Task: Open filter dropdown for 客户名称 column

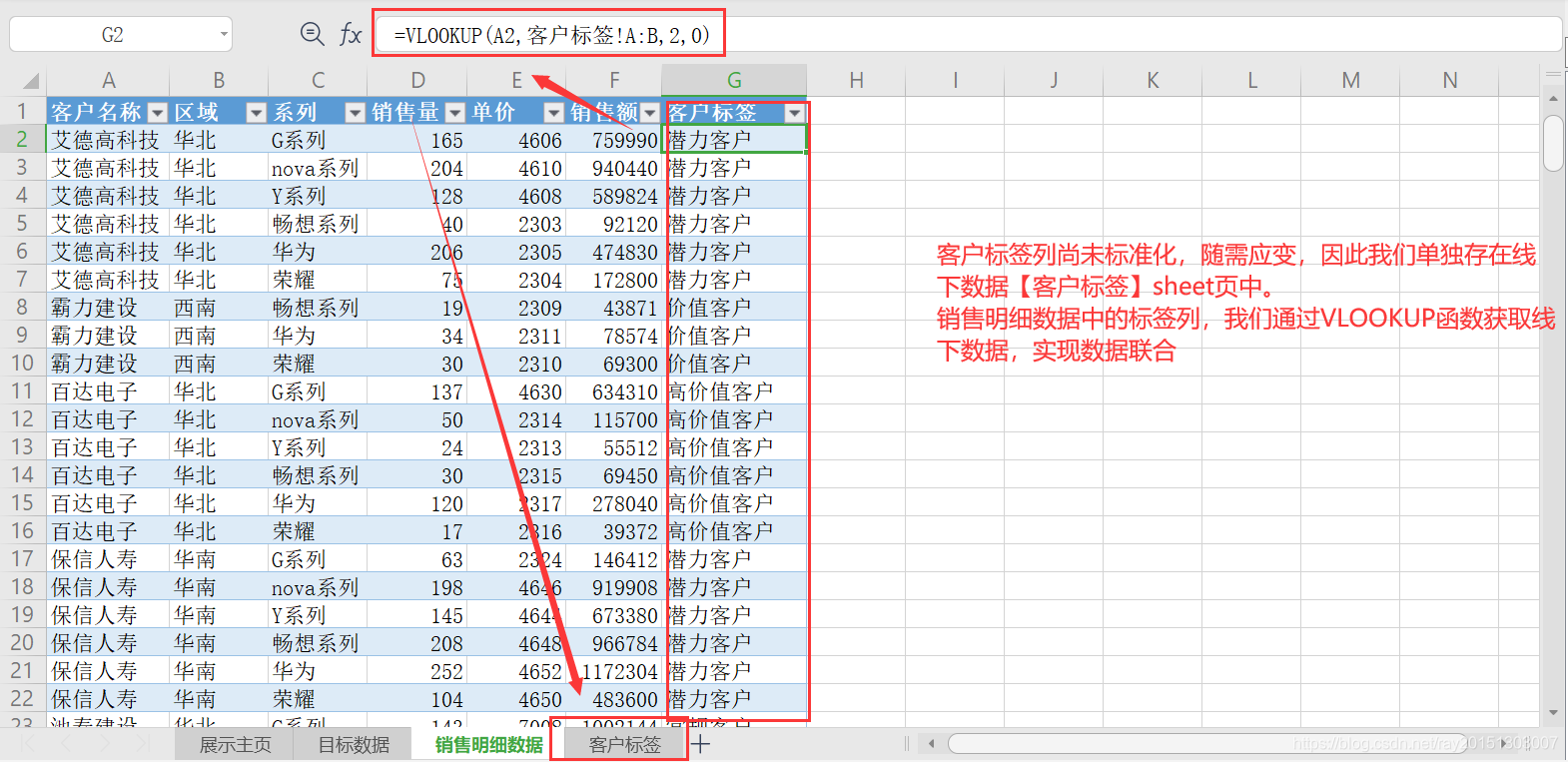Action: tap(157, 112)
